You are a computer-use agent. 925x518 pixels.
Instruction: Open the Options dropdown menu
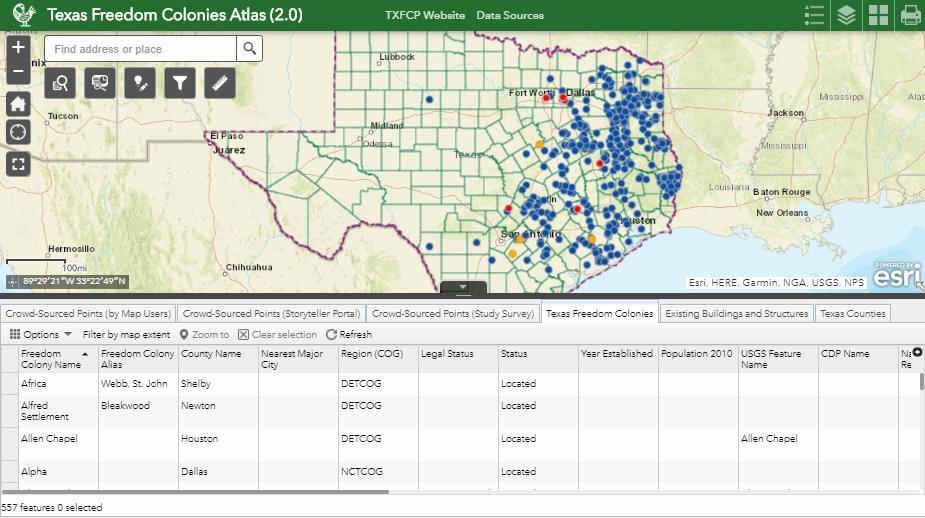point(41,335)
